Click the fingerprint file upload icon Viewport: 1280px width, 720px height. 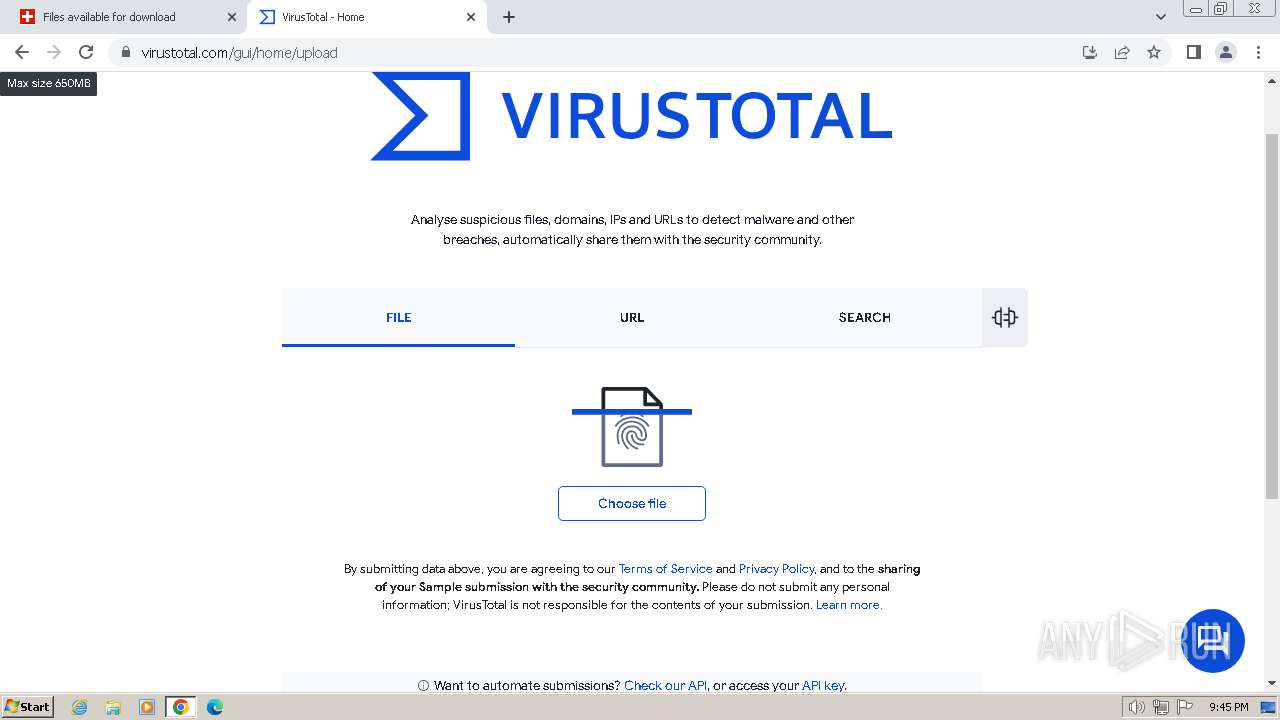tap(632, 427)
